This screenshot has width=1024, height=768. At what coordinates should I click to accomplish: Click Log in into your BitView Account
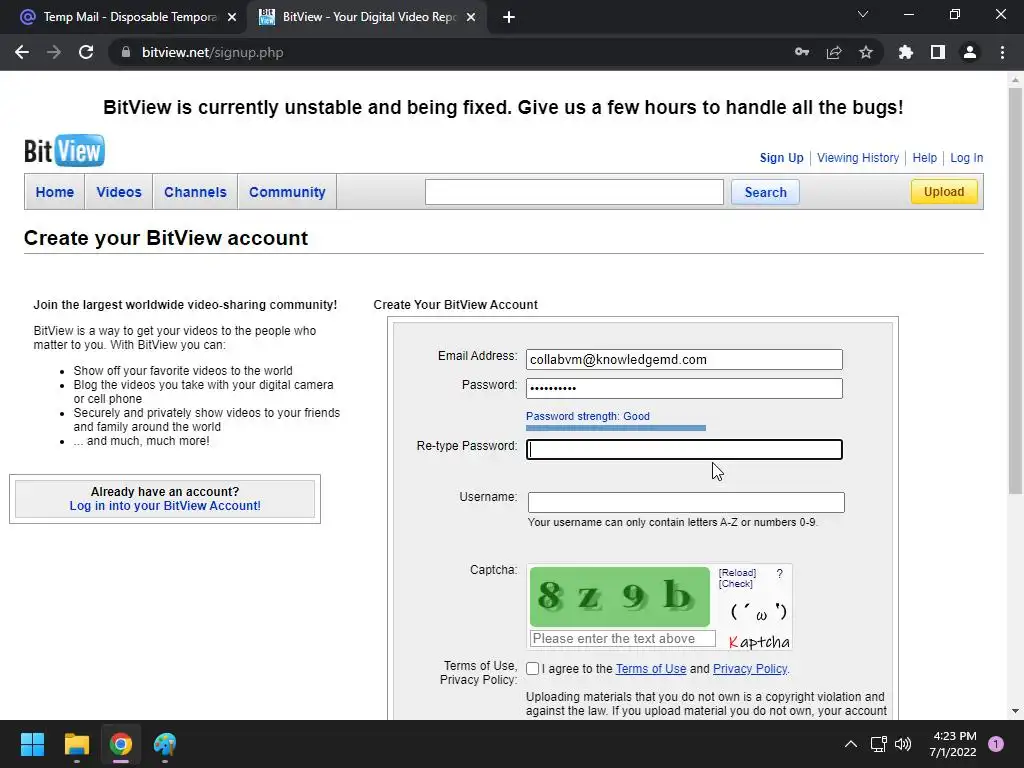coord(165,505)
